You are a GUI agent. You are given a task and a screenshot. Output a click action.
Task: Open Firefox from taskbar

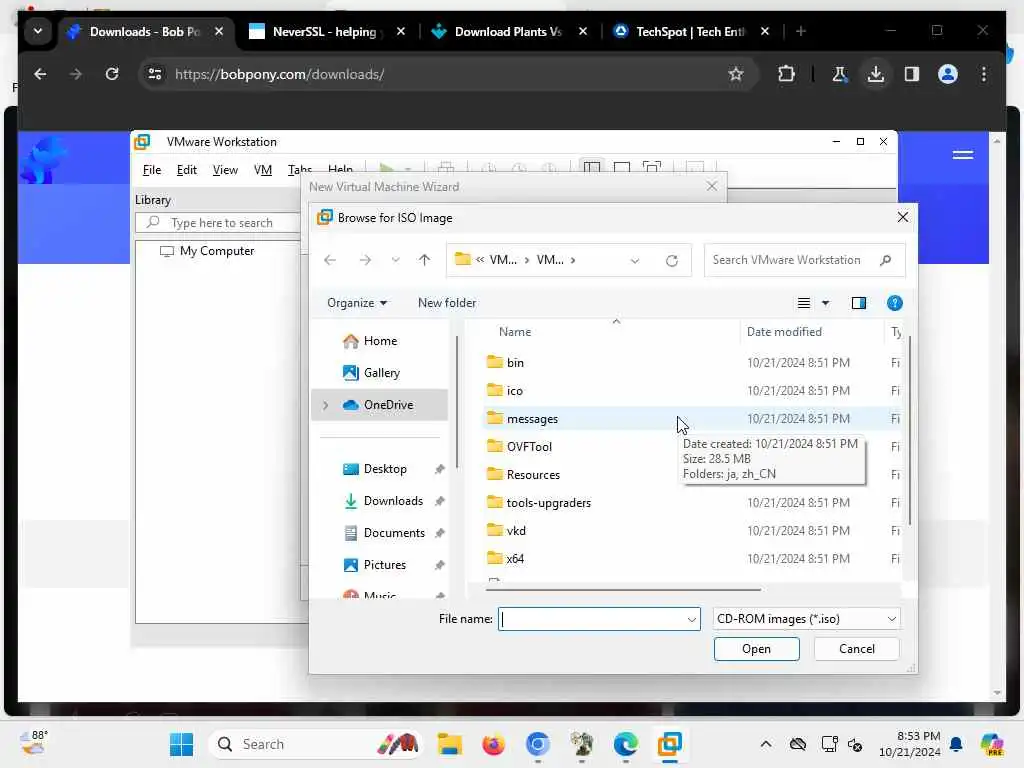494,744
